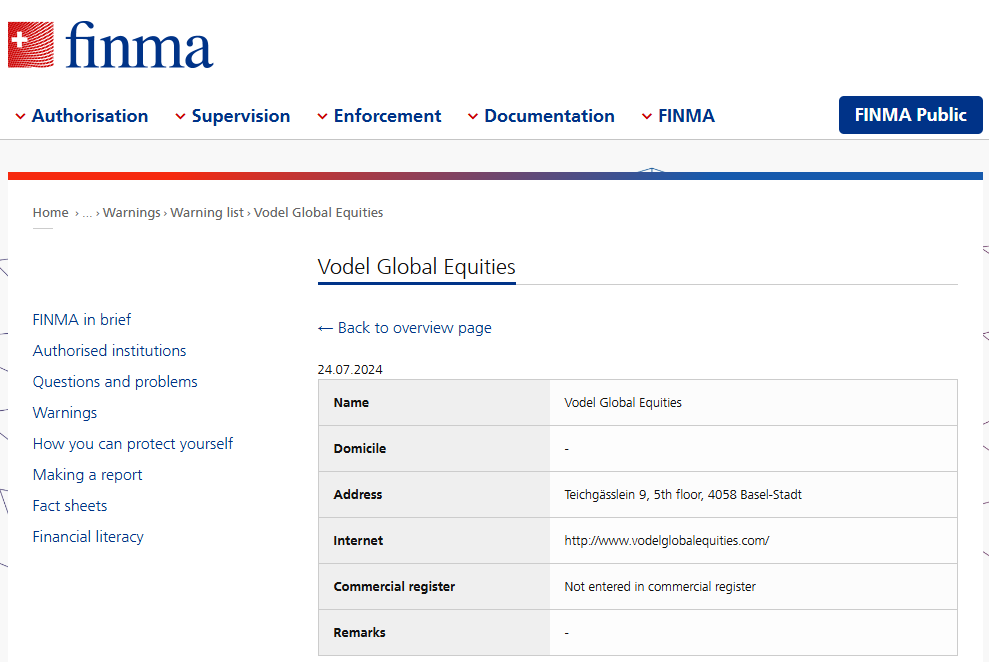Click the vodelglobalequities.com URL value

667,540
